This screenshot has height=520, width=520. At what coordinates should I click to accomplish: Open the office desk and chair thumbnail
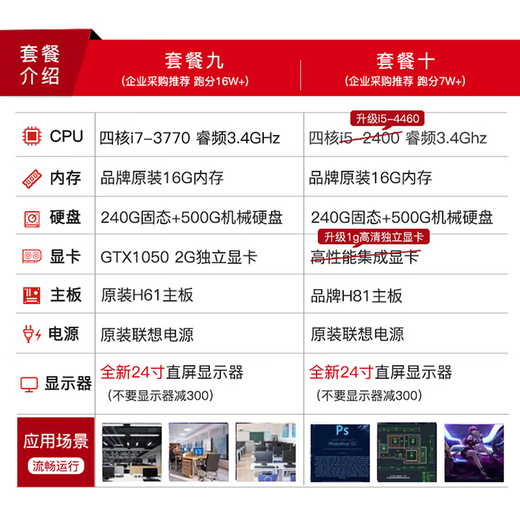click(199, 452)
